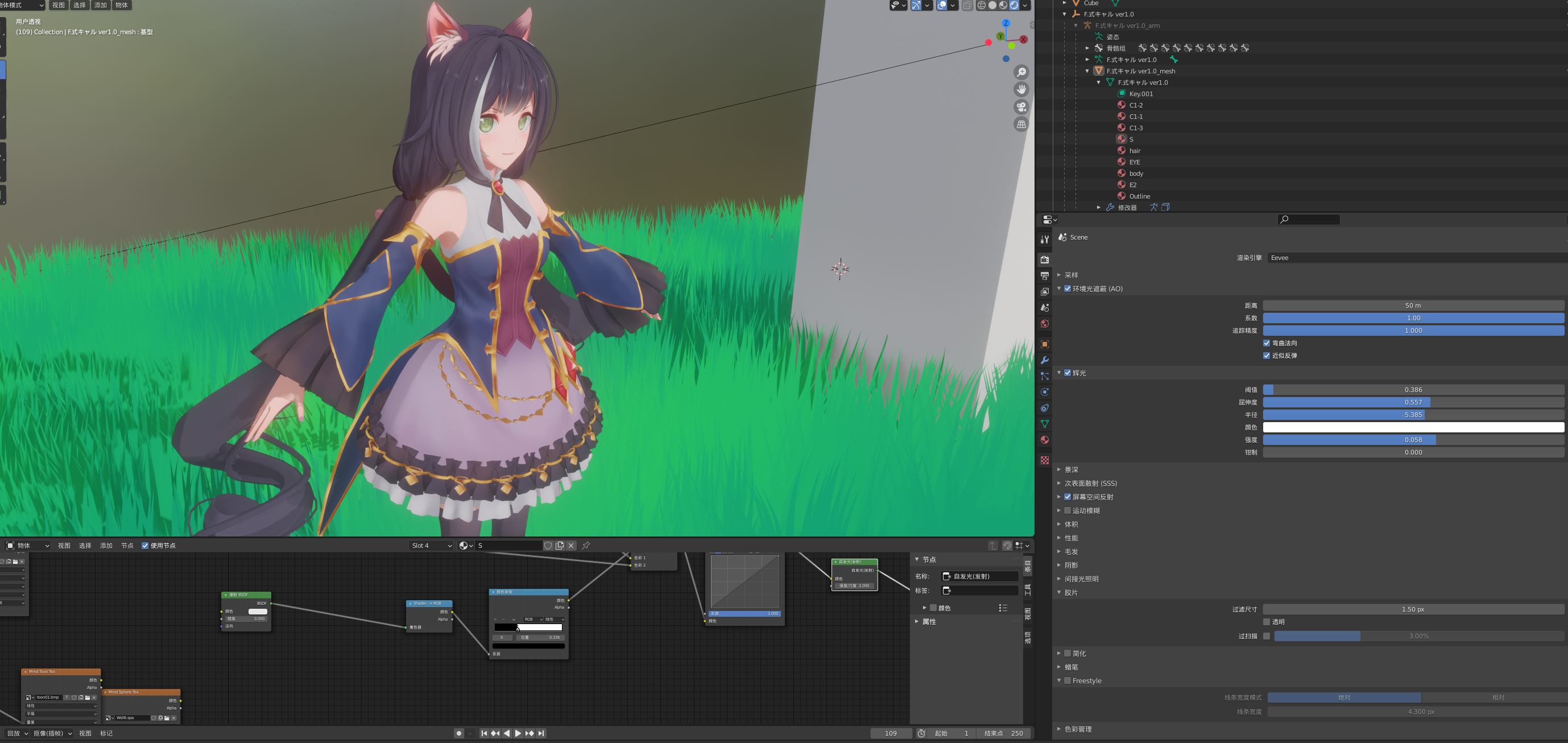Open the Render properties tab
Viewport: 1568px width, 743px height.
tap(1045, 260)
